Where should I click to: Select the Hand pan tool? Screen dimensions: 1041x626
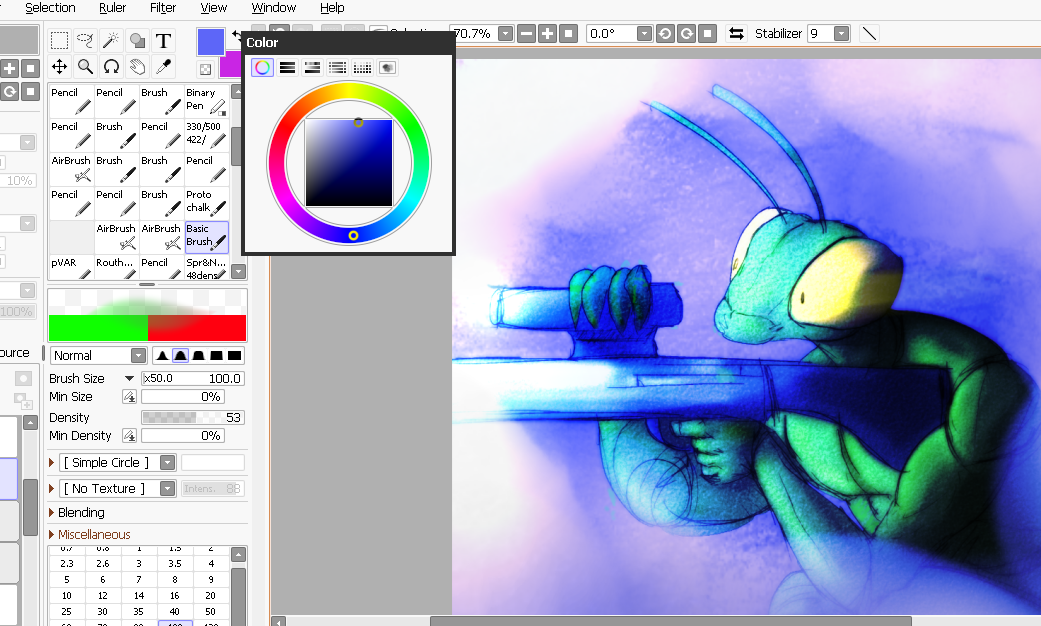137,66
